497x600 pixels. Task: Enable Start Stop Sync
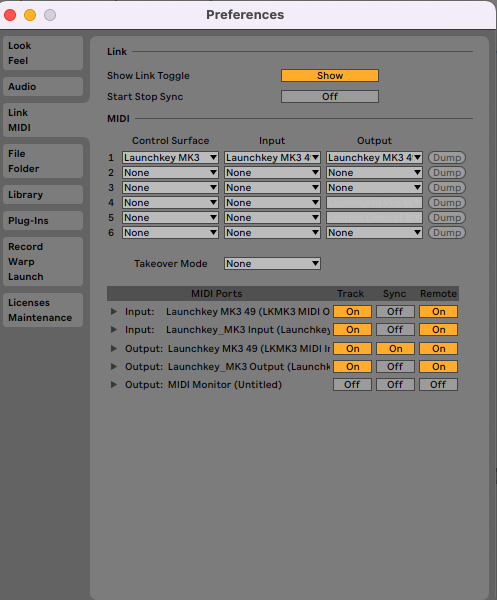(x=330, y=96)
